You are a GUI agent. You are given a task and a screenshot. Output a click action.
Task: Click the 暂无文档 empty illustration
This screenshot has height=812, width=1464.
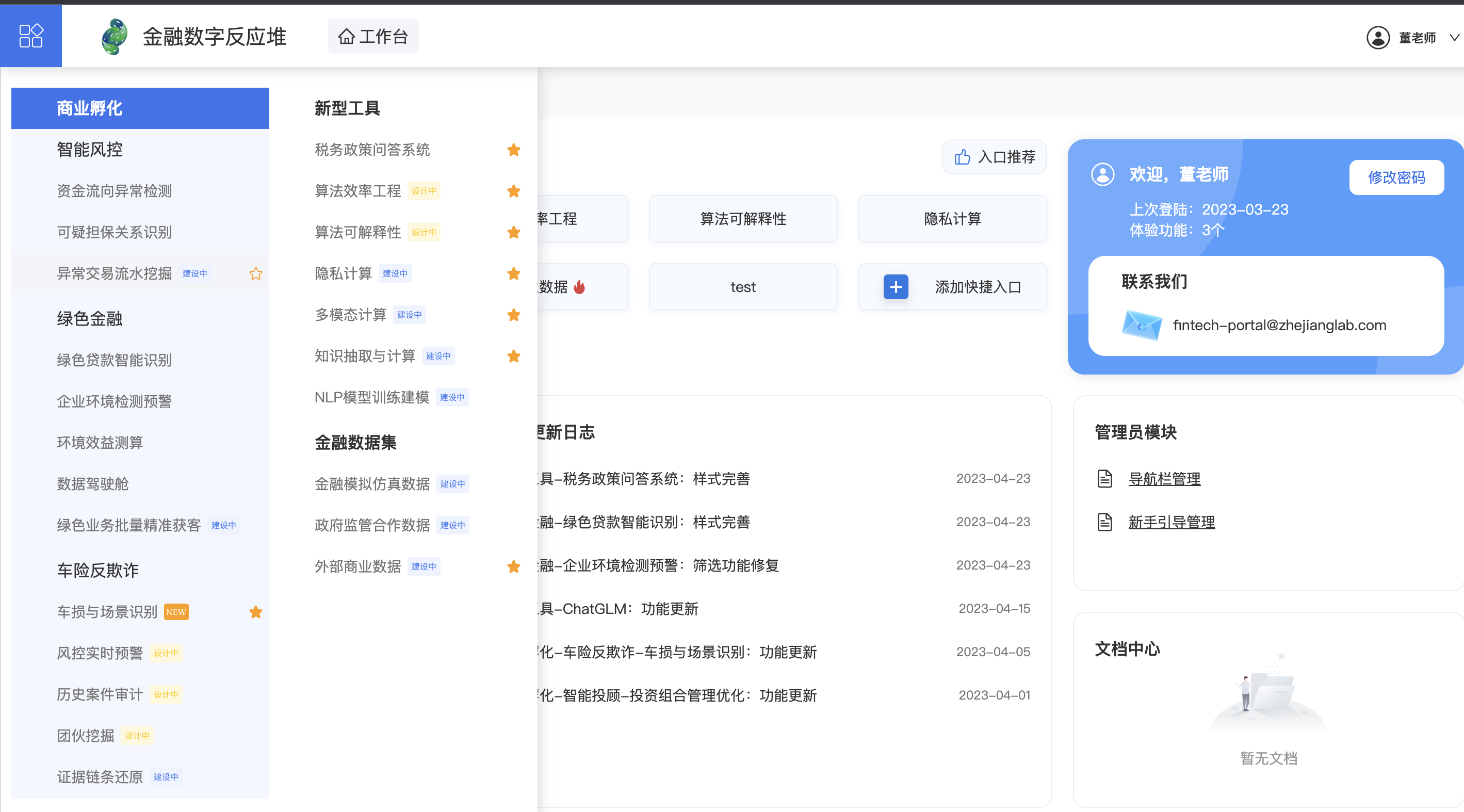coord(1268,692)
